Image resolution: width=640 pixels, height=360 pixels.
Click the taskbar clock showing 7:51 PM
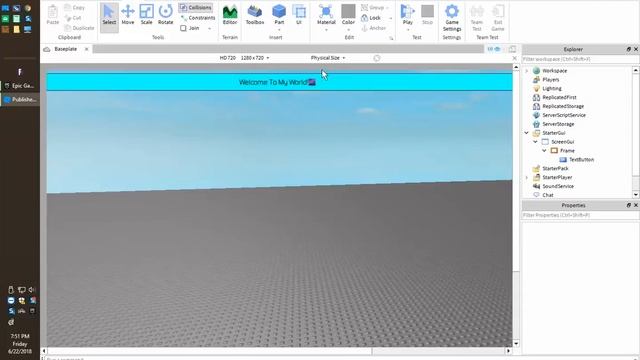[20, 344]
